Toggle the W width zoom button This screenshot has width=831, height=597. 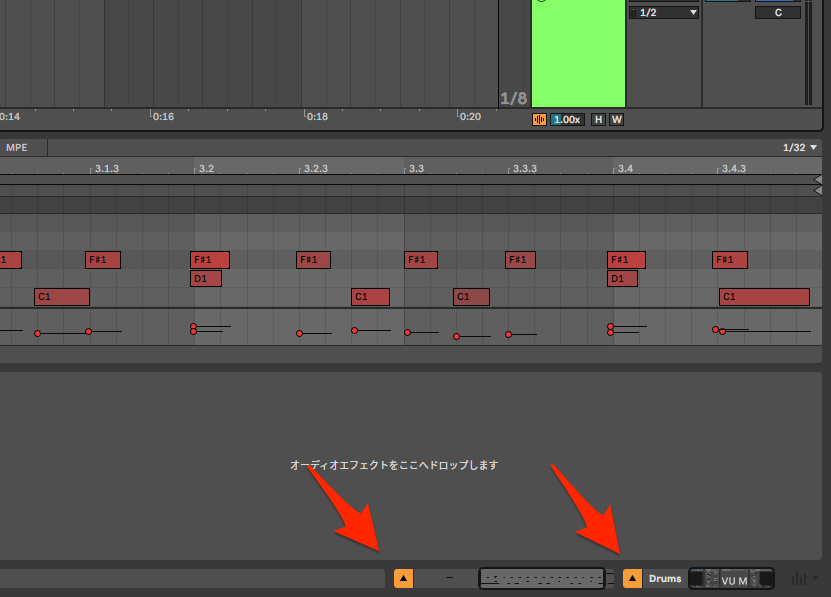(x=616, y=119)
